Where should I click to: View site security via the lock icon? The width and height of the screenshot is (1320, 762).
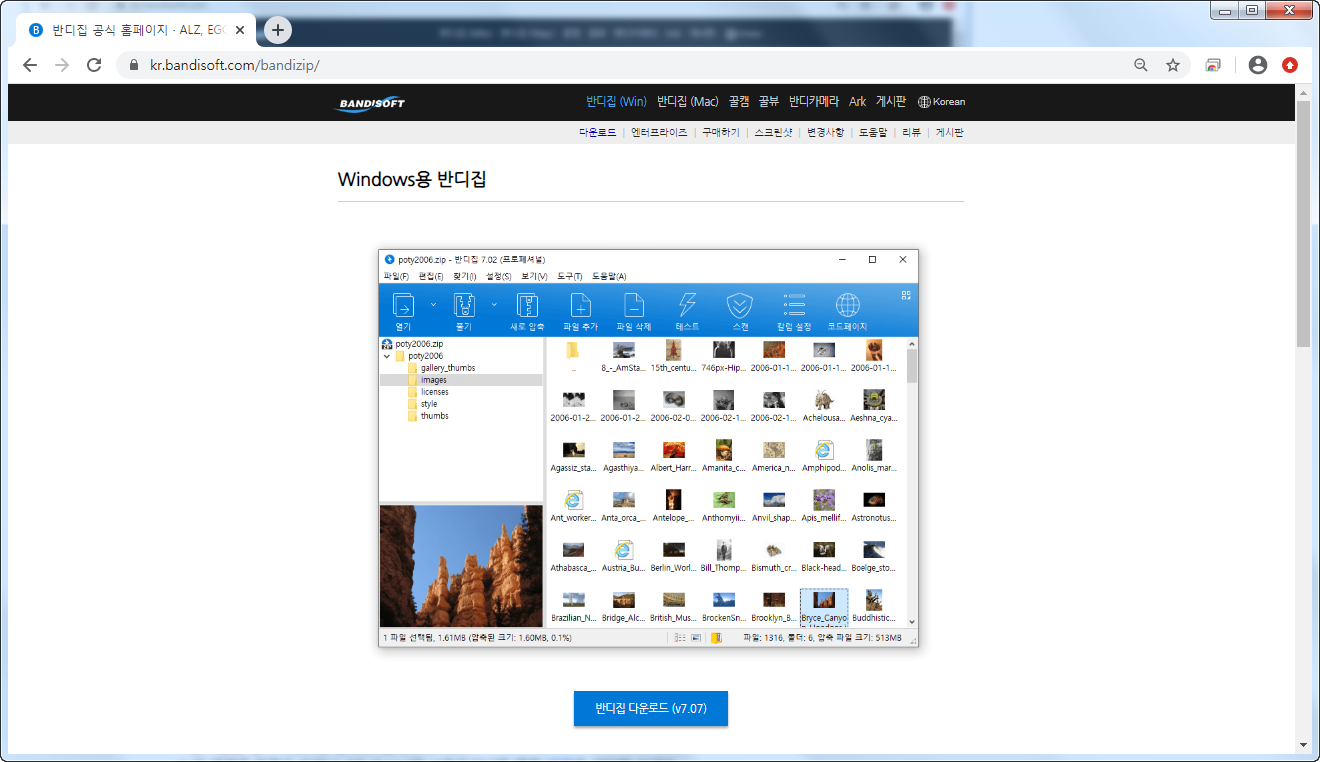point(134,65)
